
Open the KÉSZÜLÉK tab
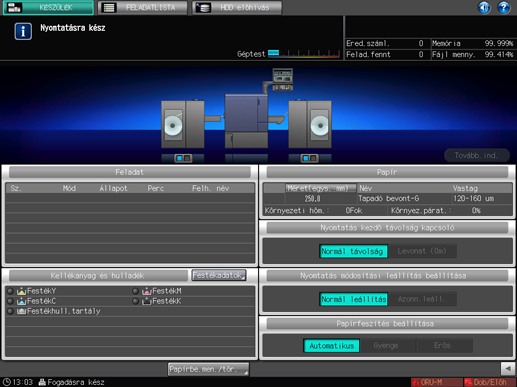[x=48, y=8]
